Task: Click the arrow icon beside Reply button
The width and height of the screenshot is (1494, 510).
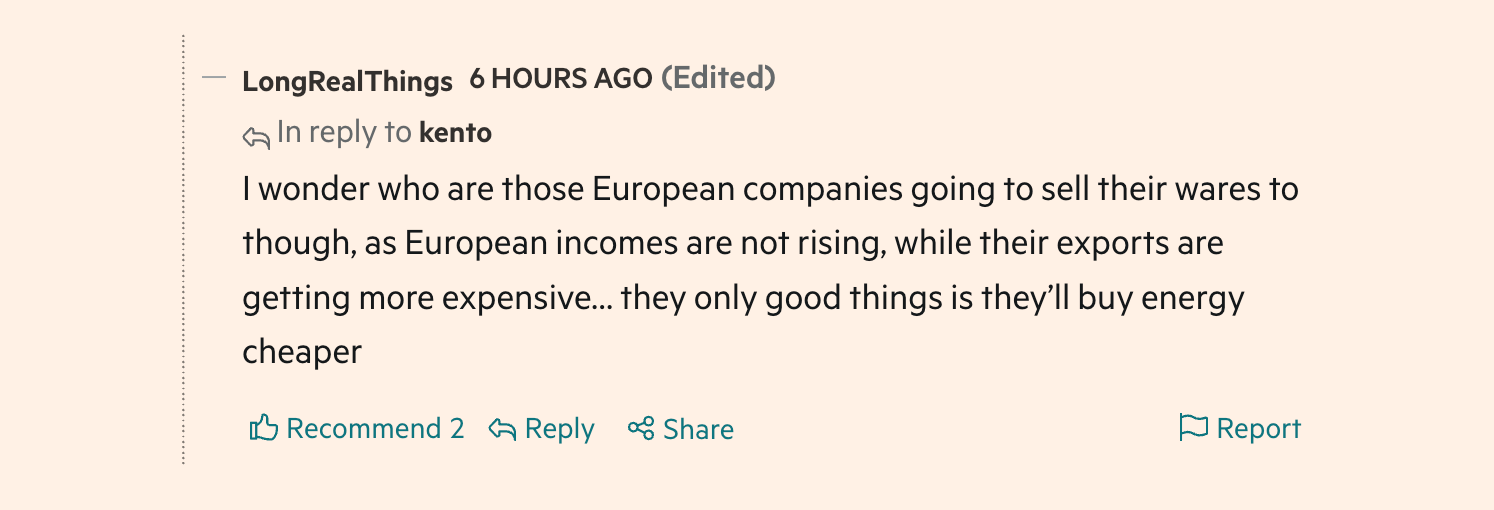Action: point(502,429)
